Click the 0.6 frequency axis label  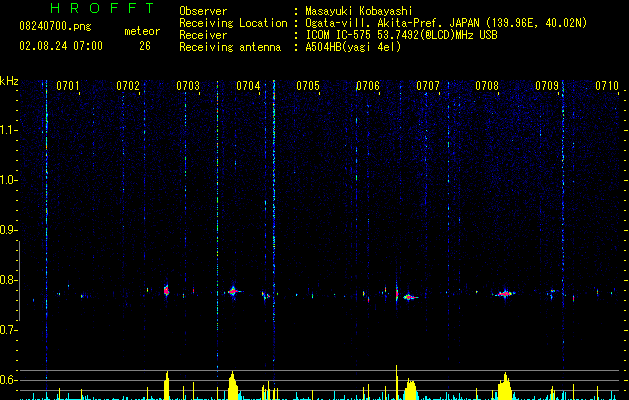[x=8, y=380]
